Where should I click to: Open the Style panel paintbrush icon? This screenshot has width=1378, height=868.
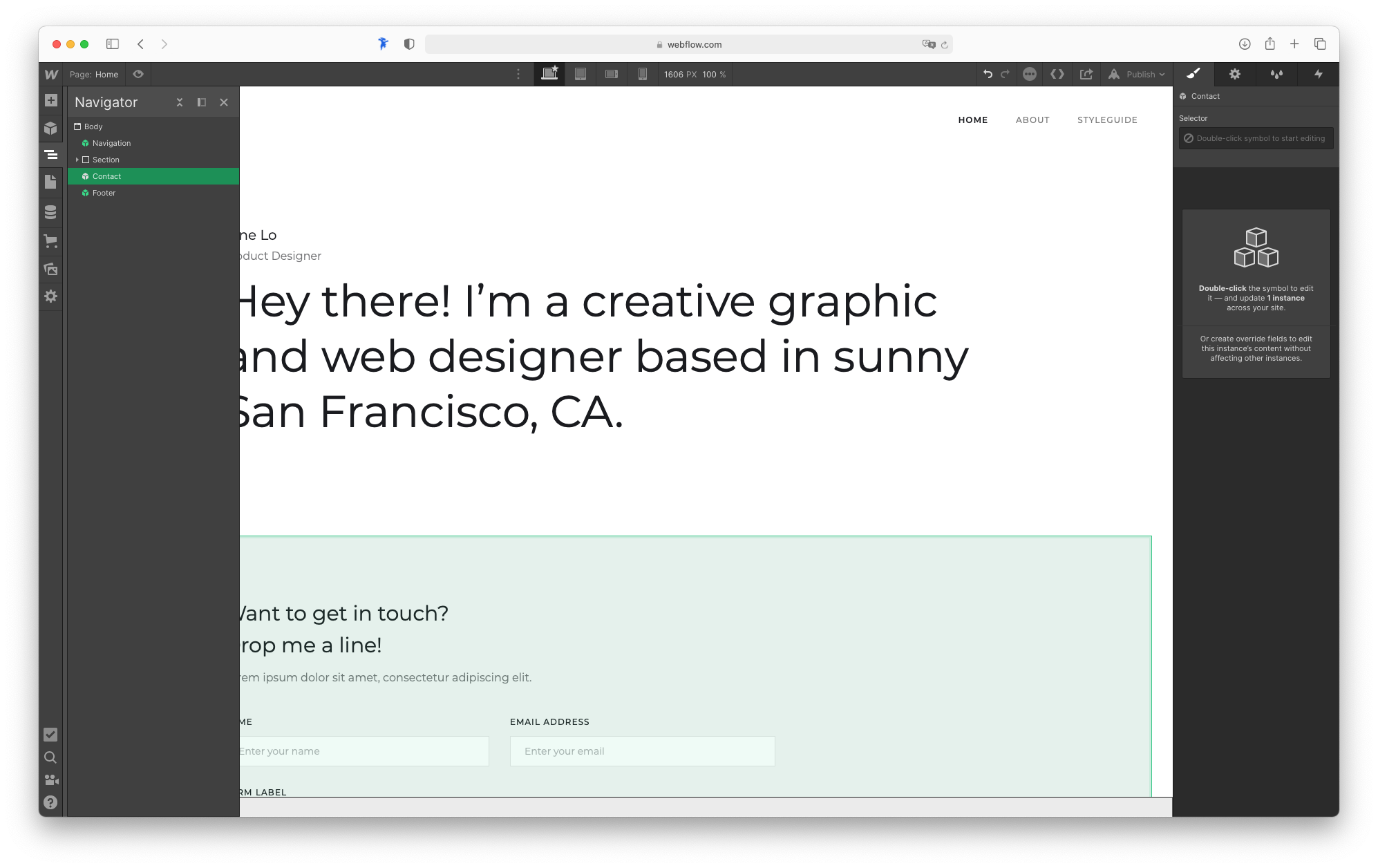[x=1193, y=74]
